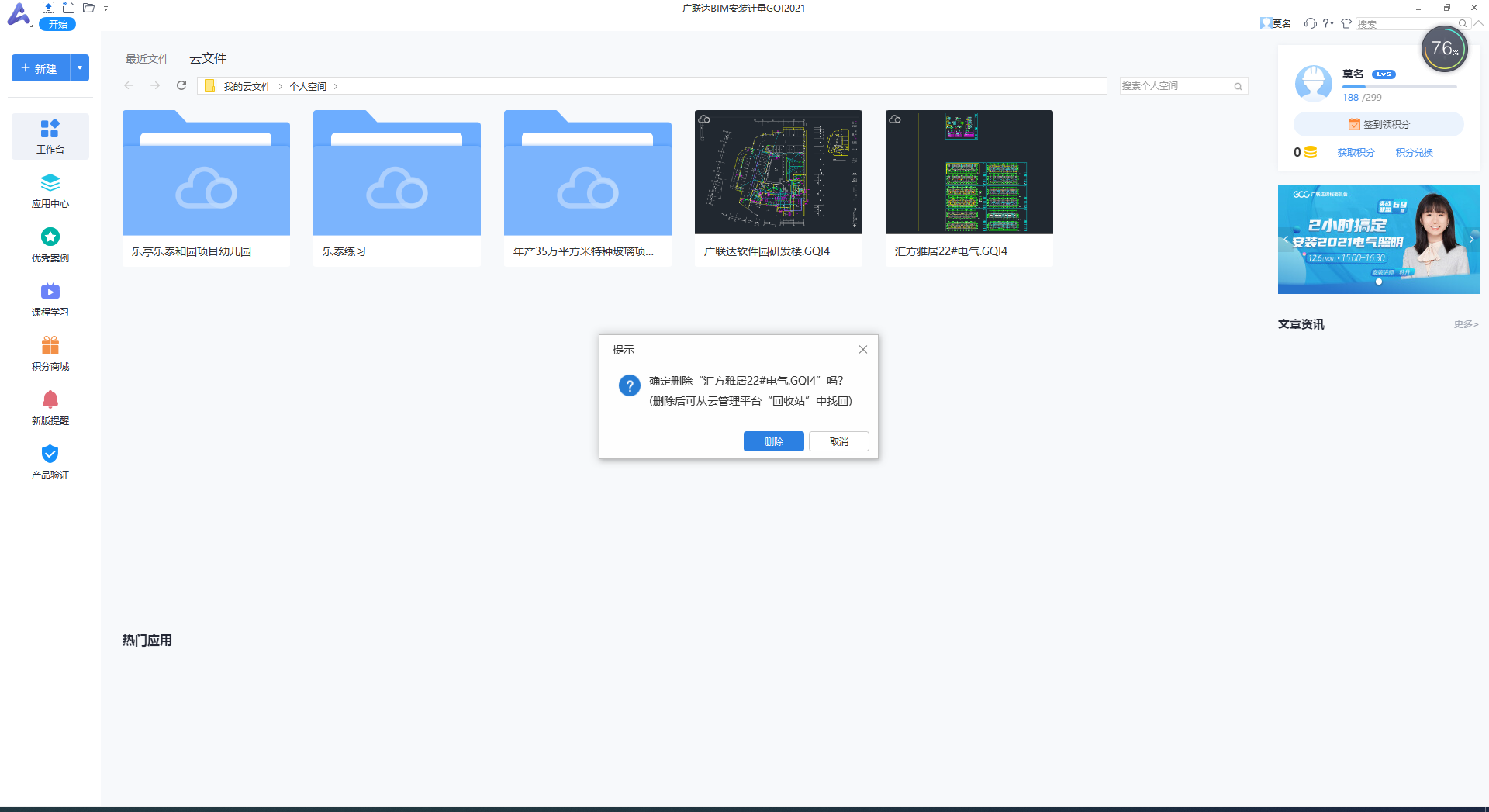Click the magnifier in 搜索个人空间 box
Image resolution: width=1489 pixels, height=812 pixels.
(1239, 86)
